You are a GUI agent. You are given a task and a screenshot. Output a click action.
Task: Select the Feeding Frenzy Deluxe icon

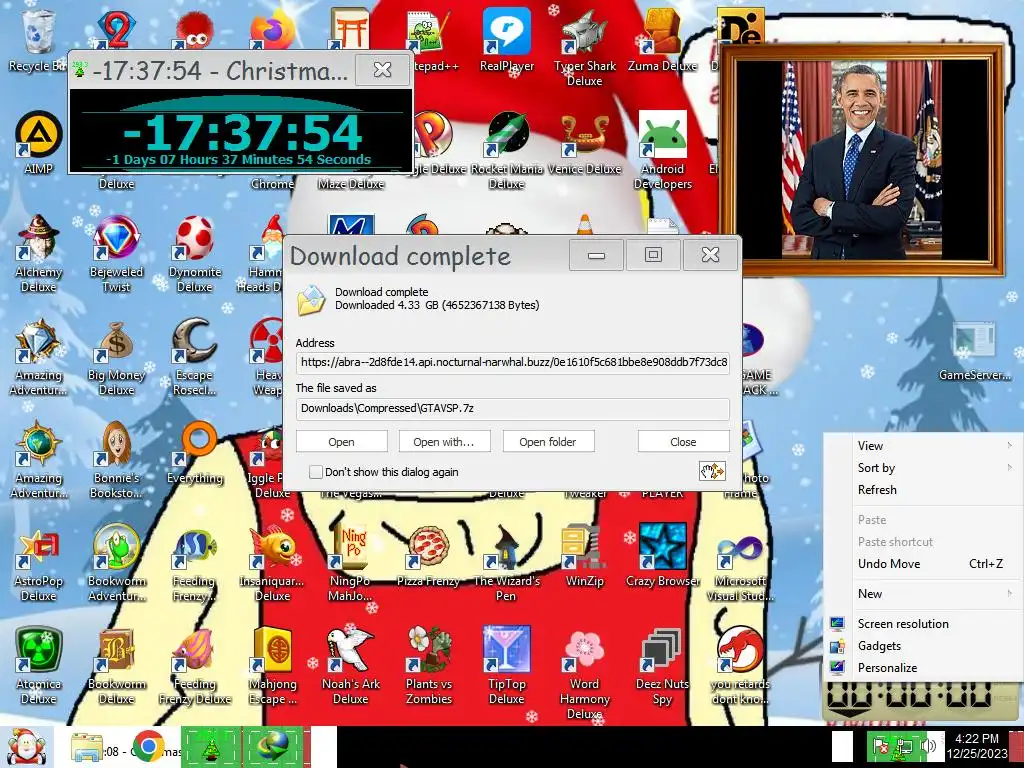pyautogui.click(x=195, y=665)
